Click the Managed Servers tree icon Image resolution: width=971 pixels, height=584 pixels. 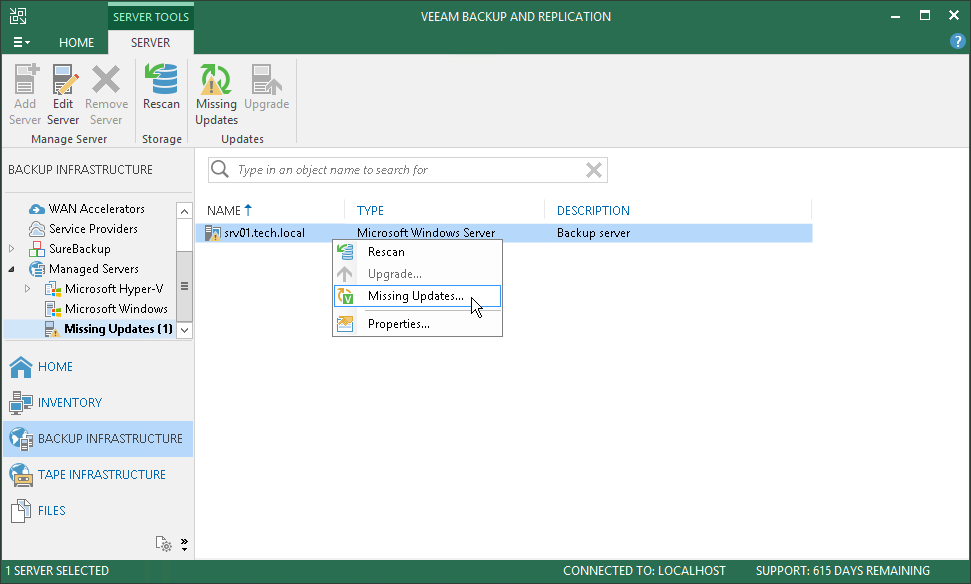coord(37,269)
